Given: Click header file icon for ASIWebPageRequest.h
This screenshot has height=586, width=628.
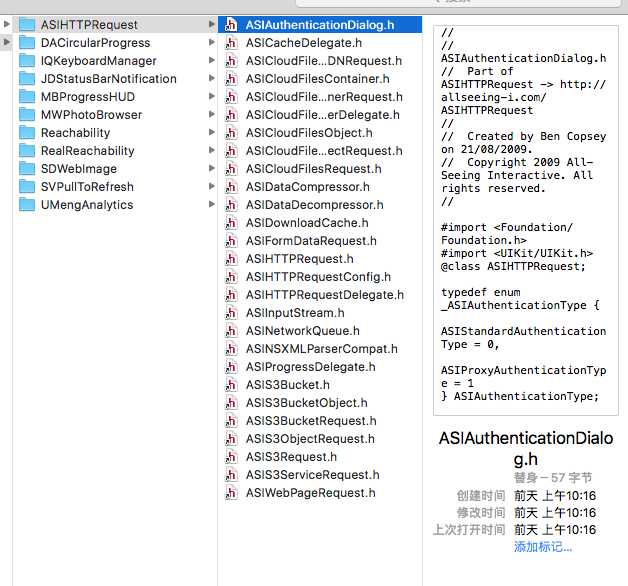Looking at the screenshot, I should pos(231,493).
